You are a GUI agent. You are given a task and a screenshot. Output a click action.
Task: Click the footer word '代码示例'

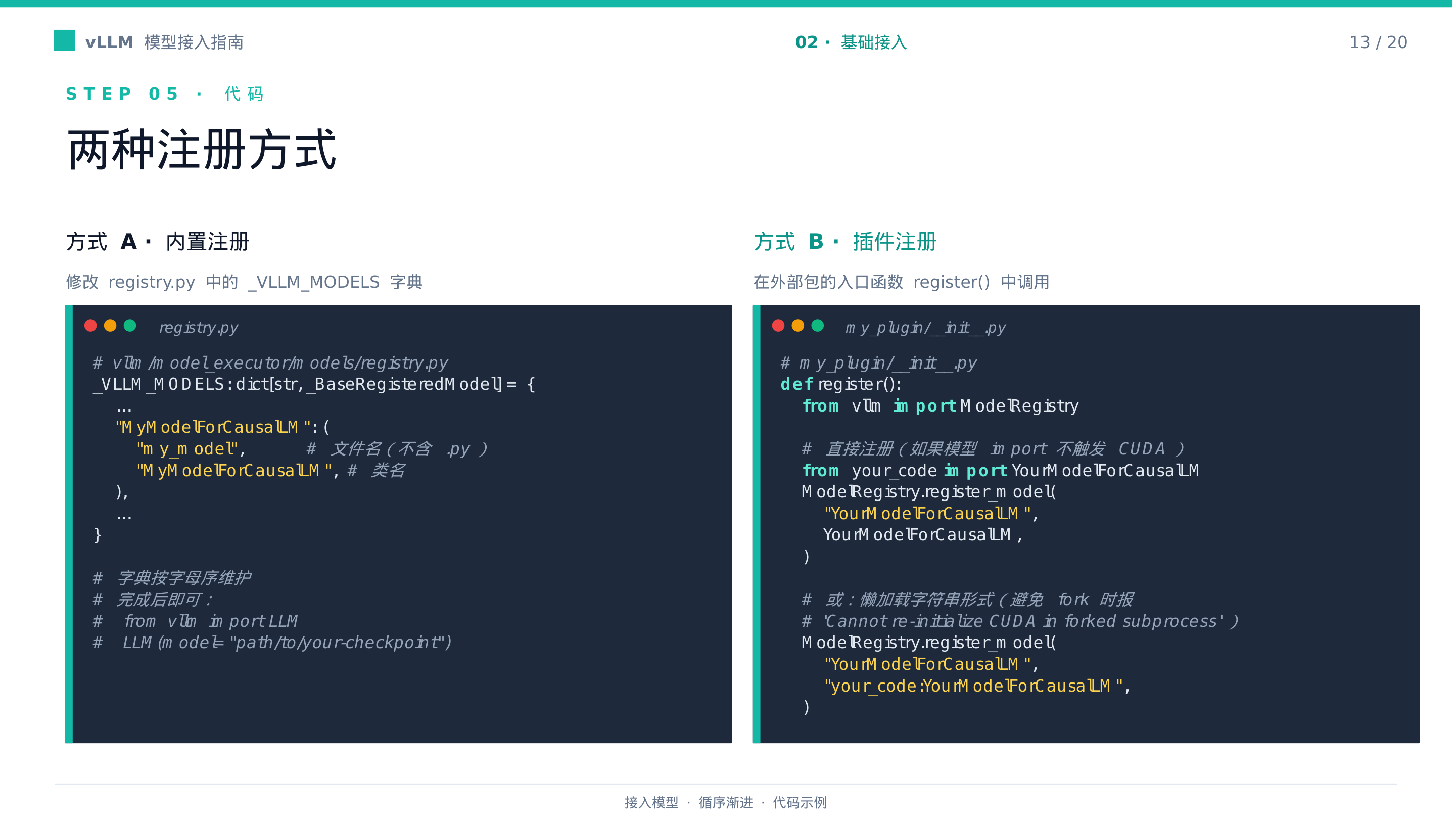(800, 803)
